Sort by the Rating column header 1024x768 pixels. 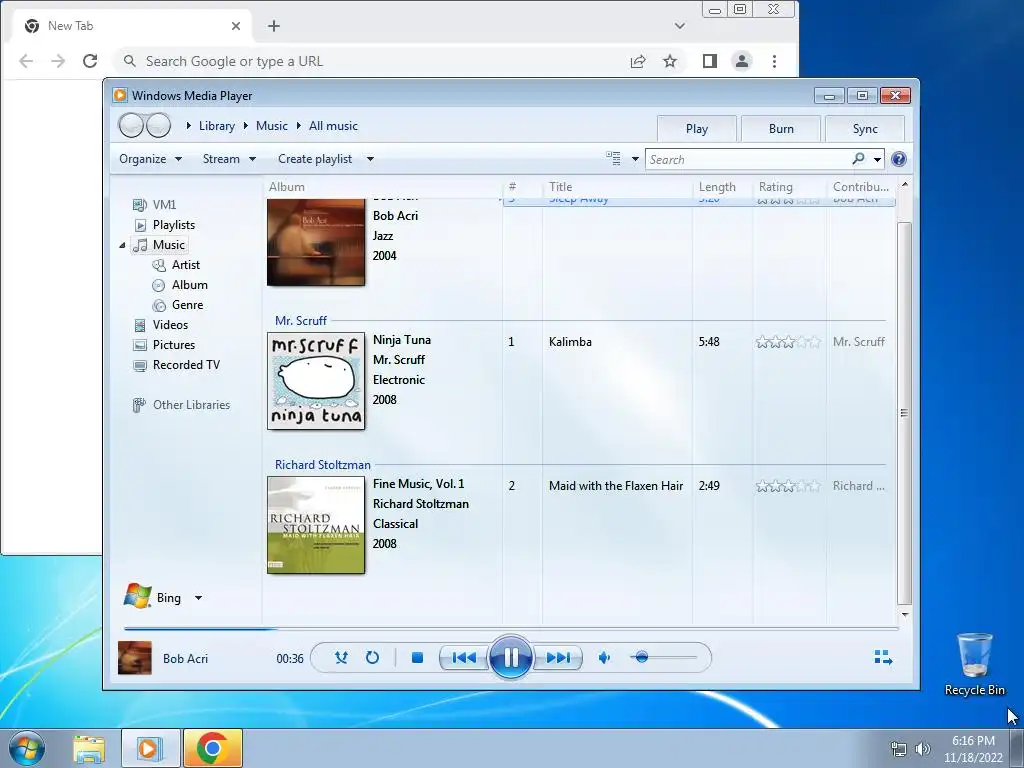click(x=790, y=187)
